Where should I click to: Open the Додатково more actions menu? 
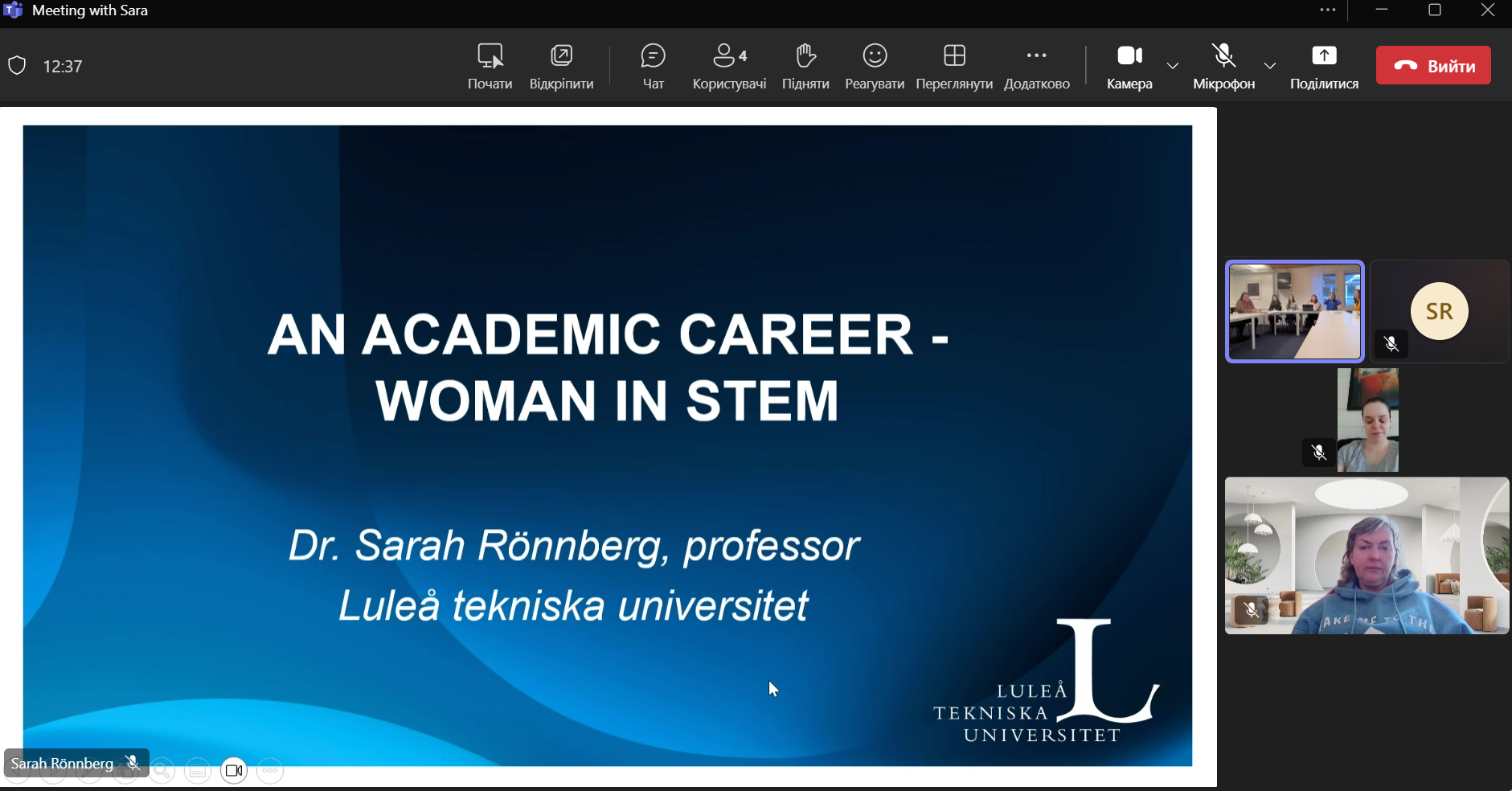pos(1037,66)
